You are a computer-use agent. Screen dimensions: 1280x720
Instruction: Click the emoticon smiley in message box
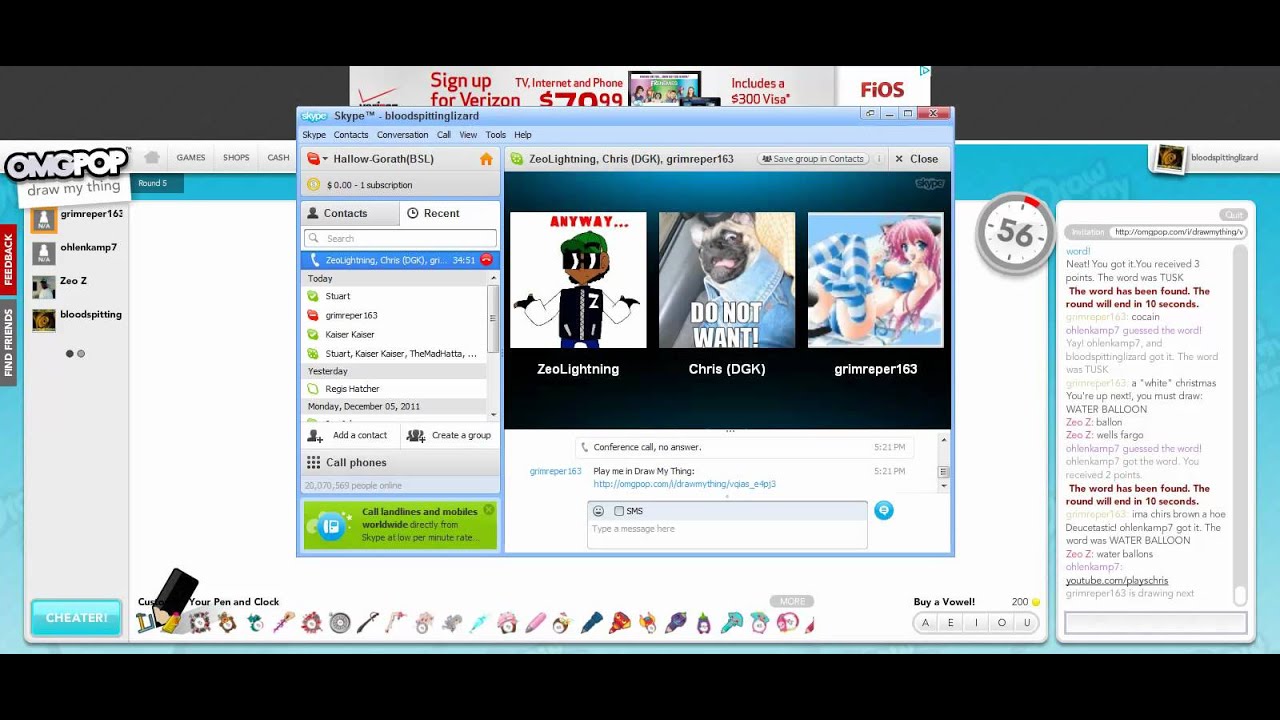(x=598, y=511)
